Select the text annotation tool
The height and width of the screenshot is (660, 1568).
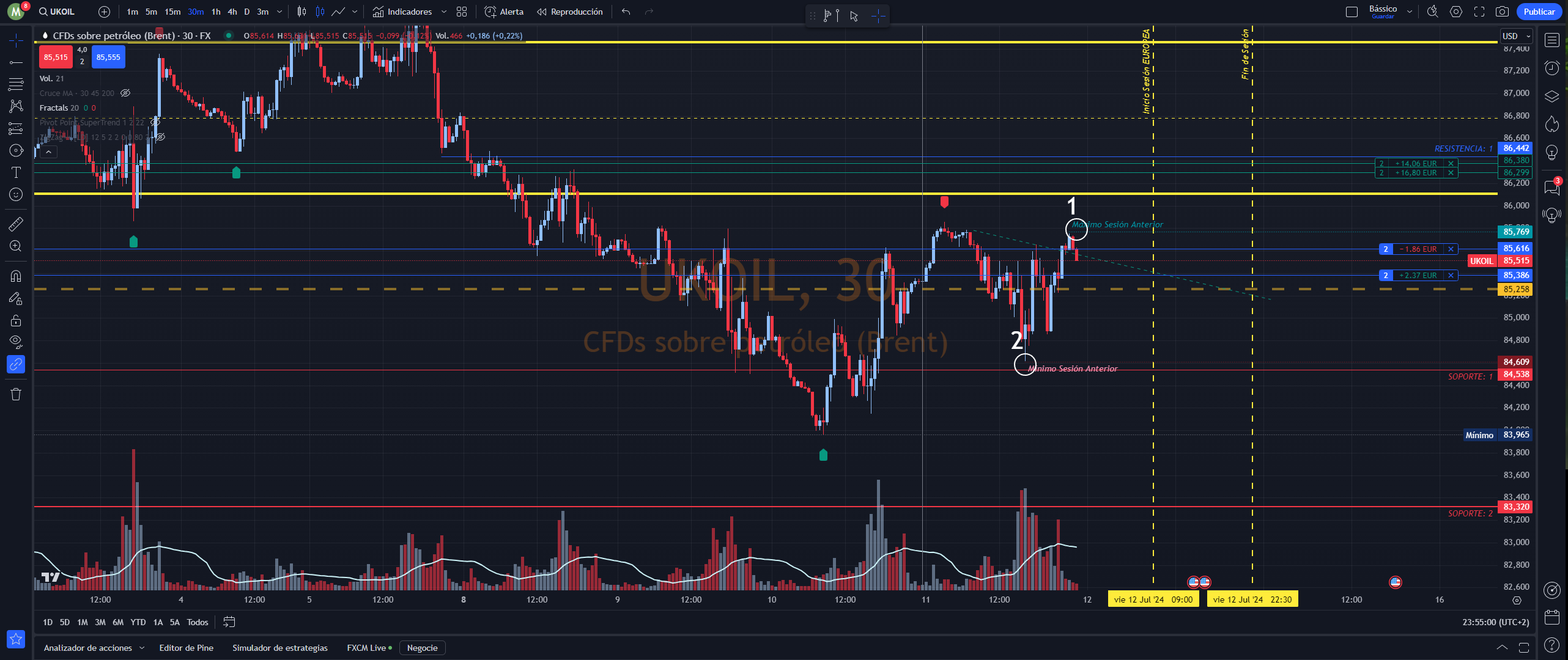(16, 172)
